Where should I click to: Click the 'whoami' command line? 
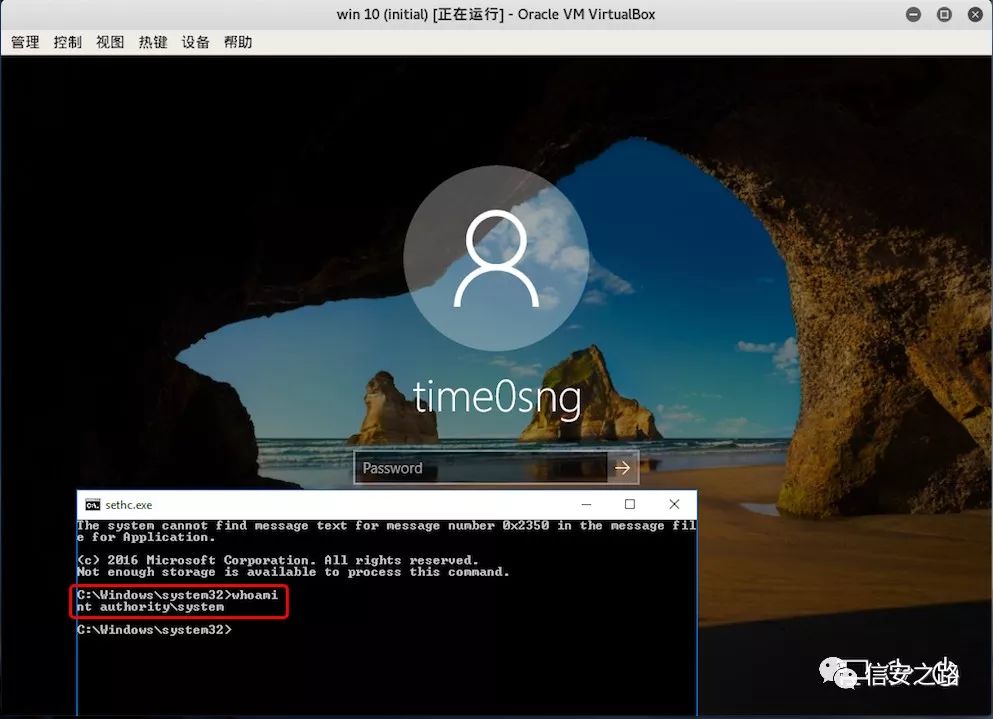click(x=177, y=595)
